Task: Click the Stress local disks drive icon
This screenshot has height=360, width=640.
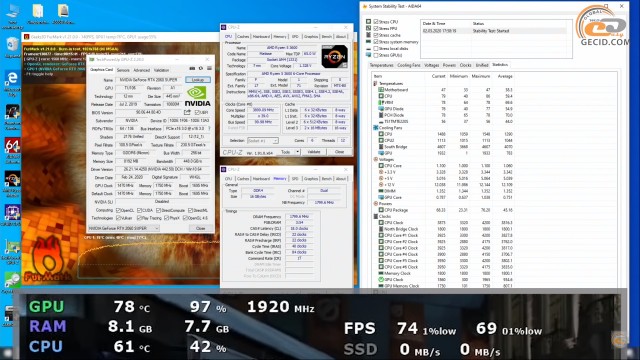Action: [369, 48]
